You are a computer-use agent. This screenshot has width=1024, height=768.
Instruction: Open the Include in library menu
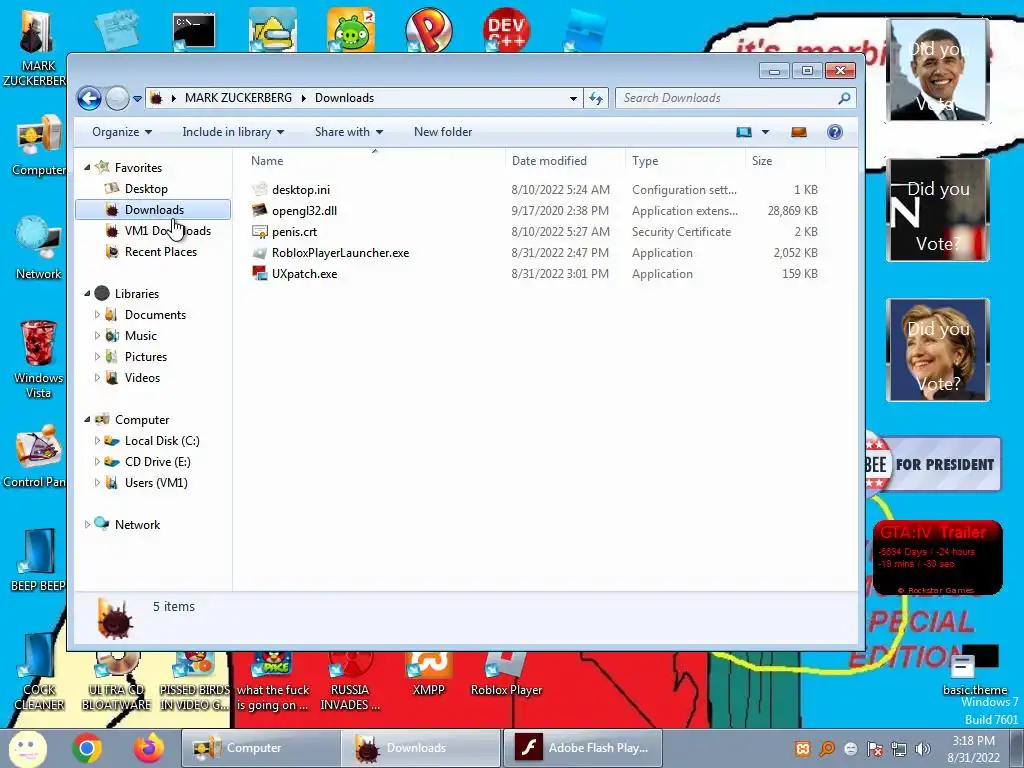pyautogui.click(x=233, y=132)
